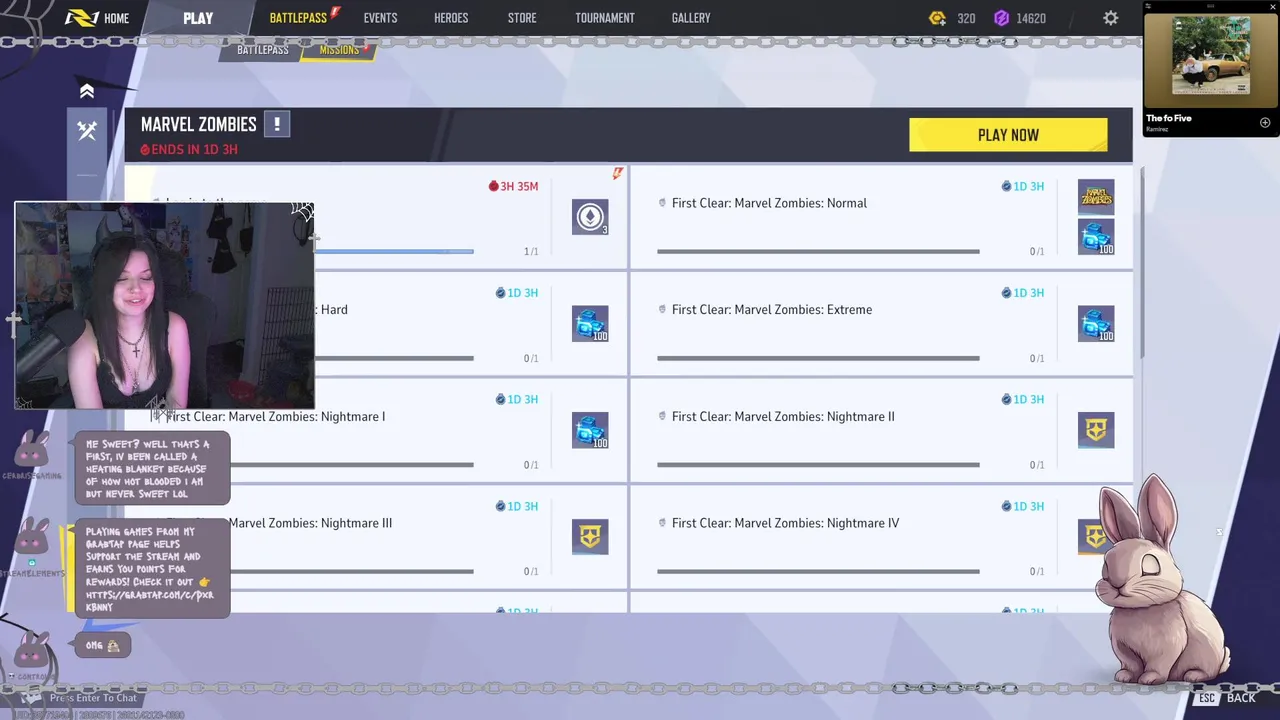This screenshot has height=720, width=1280.
Task: Click the 100 units reward for Hard clear
Action: 590,324
